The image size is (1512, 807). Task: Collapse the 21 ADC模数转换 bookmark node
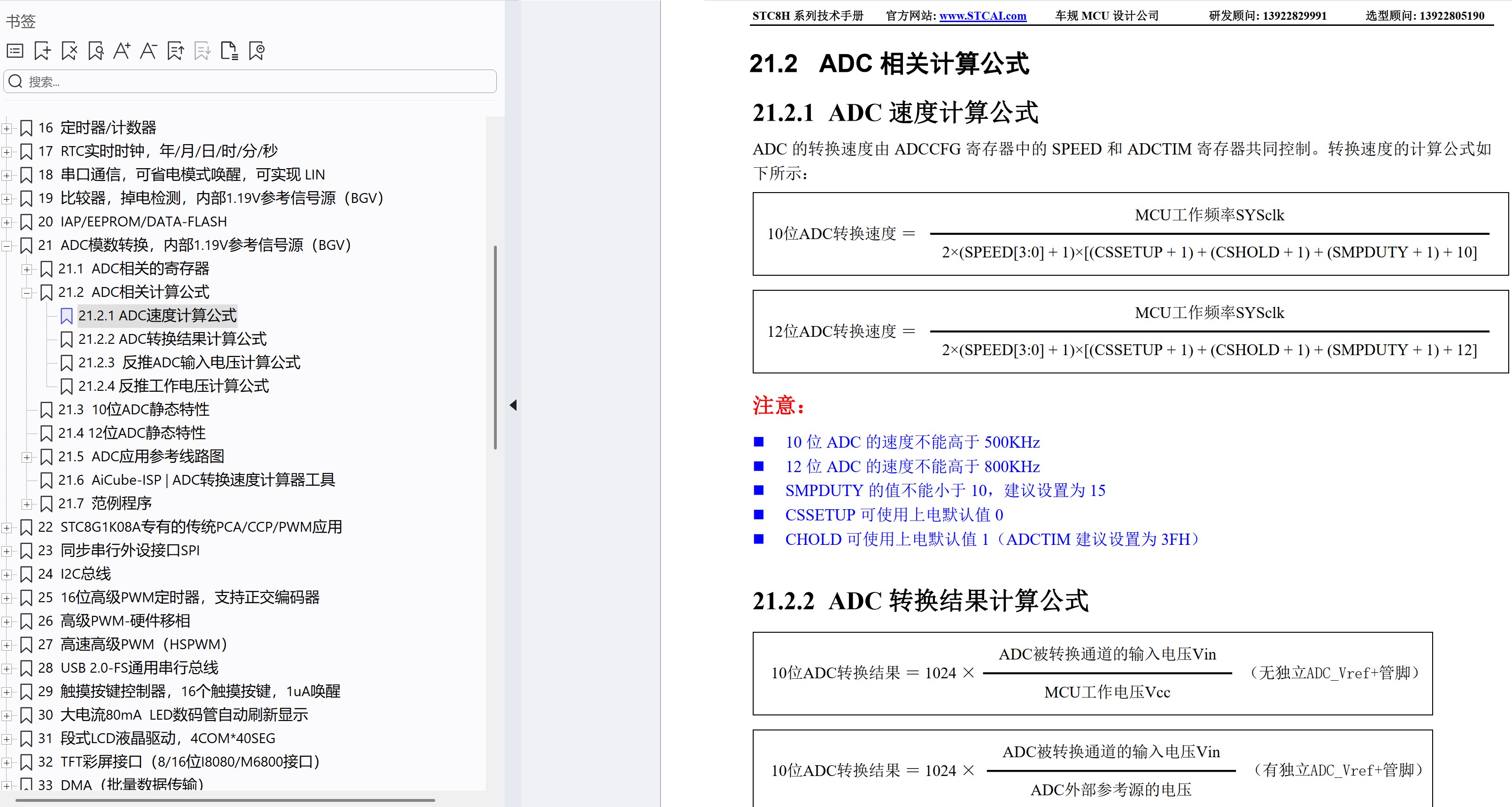[7, 246]
